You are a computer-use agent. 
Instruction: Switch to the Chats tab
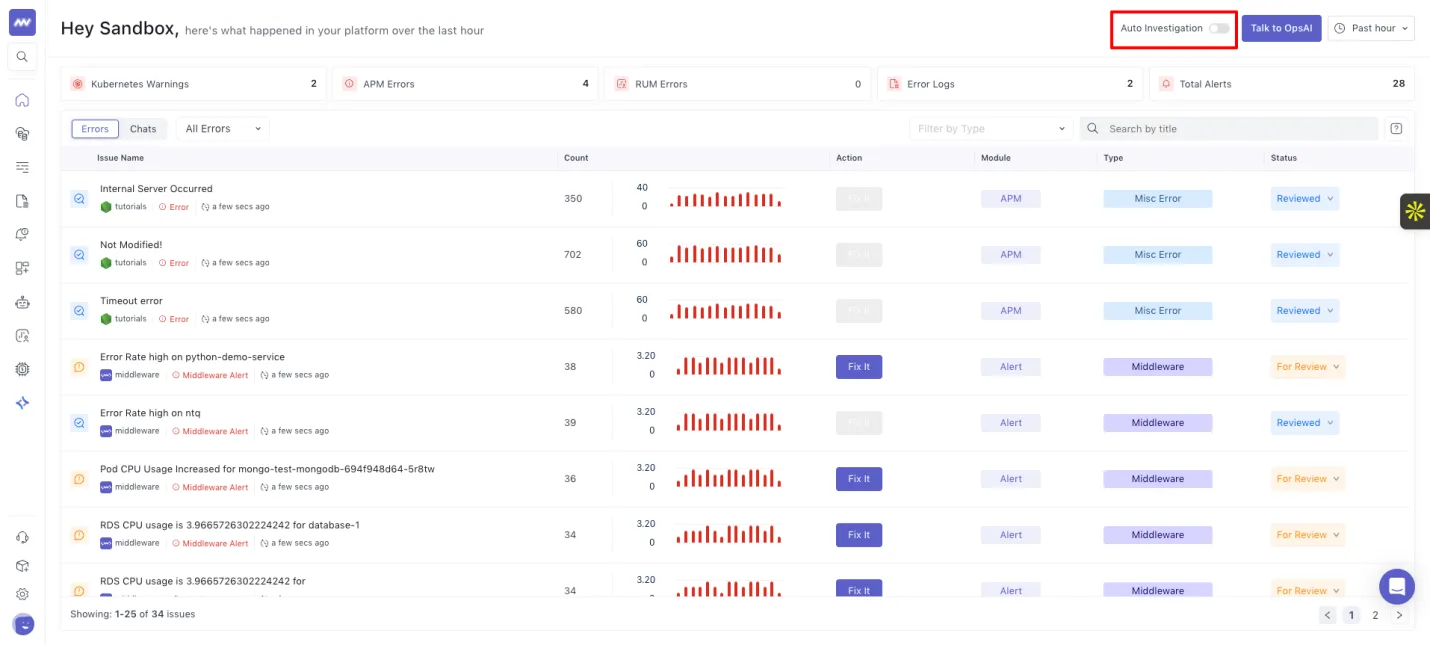coord(143,129)
